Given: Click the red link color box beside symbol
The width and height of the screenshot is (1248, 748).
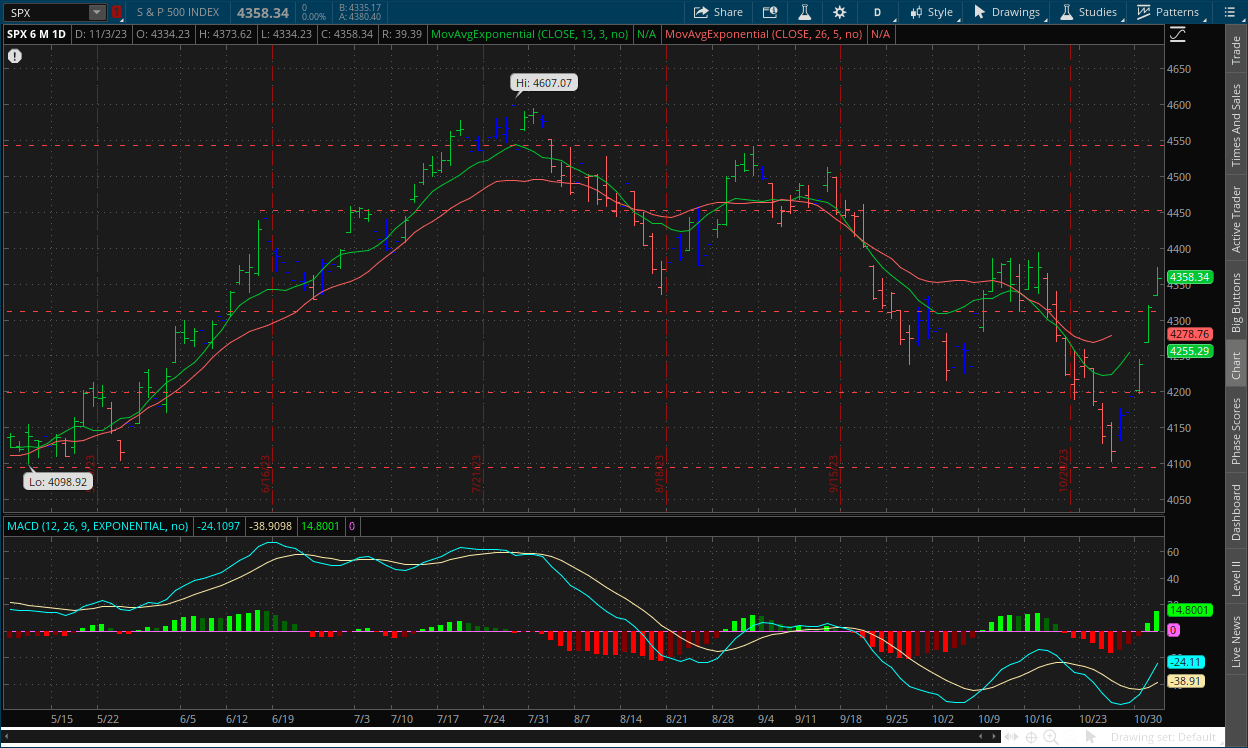Looking at the screenshot, I should point(116,12).
